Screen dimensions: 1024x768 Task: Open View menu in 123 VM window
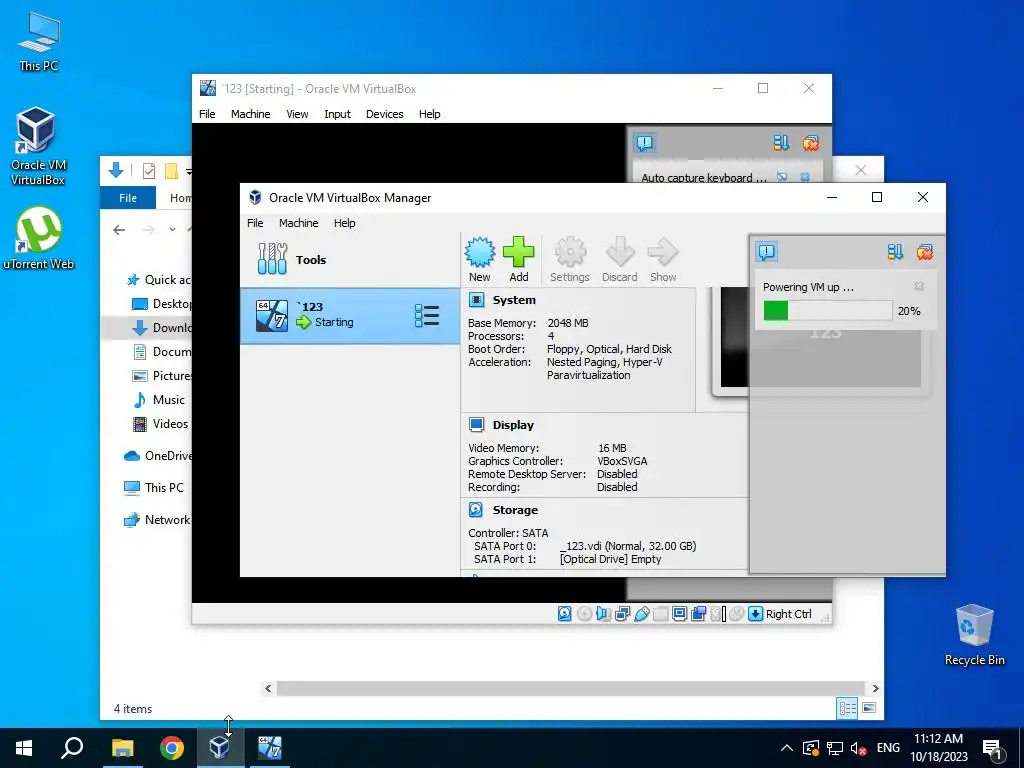coord(297,114)
